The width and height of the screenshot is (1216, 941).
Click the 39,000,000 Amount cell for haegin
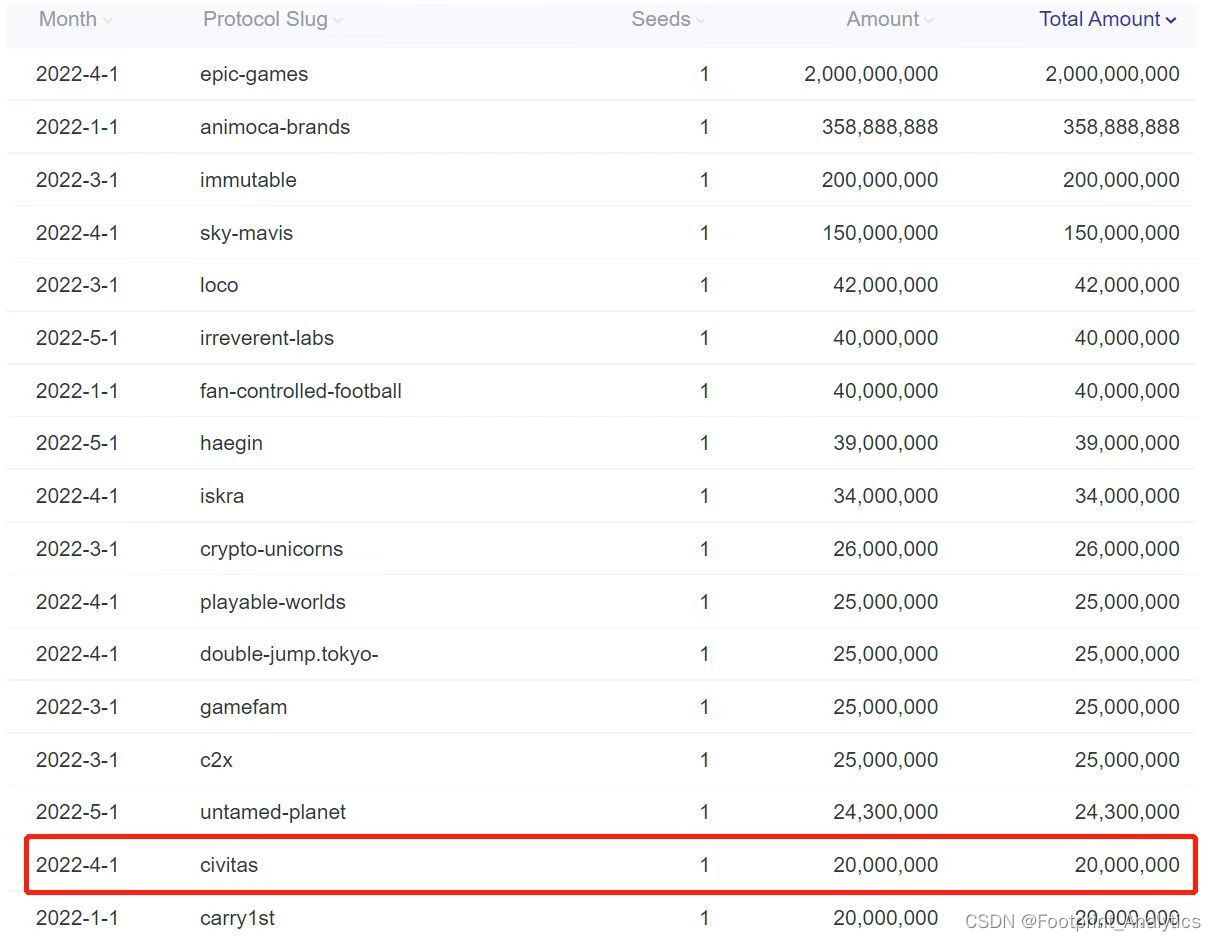click(x=886, y=443)
